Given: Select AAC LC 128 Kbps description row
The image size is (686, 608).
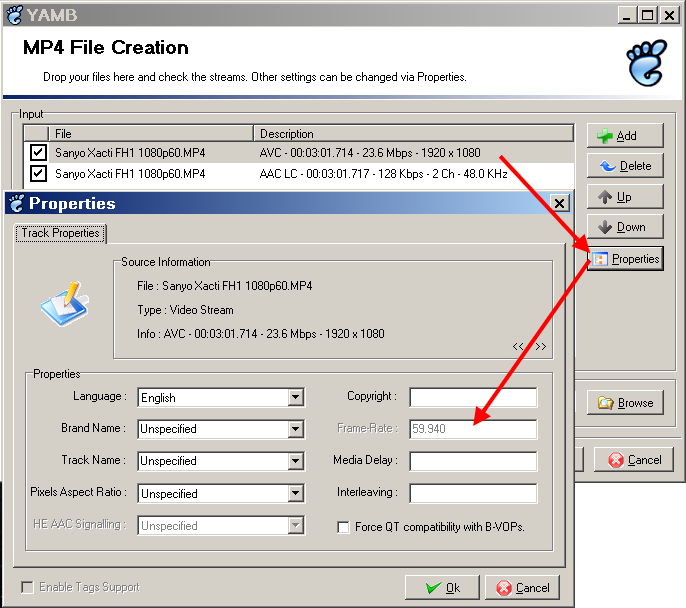Looking at the screenshot, I should (383, 174).
